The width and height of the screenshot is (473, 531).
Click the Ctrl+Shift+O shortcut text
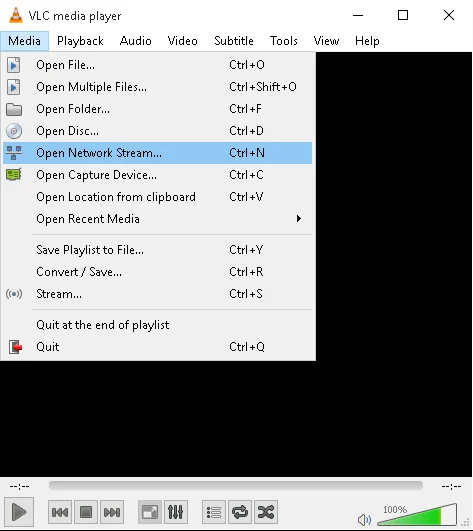point(263,87)
